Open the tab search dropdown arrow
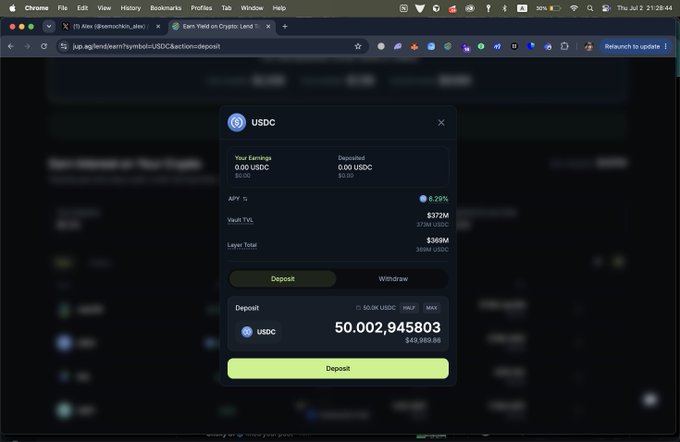Screen dimensions: 680x442 point(49,26)
